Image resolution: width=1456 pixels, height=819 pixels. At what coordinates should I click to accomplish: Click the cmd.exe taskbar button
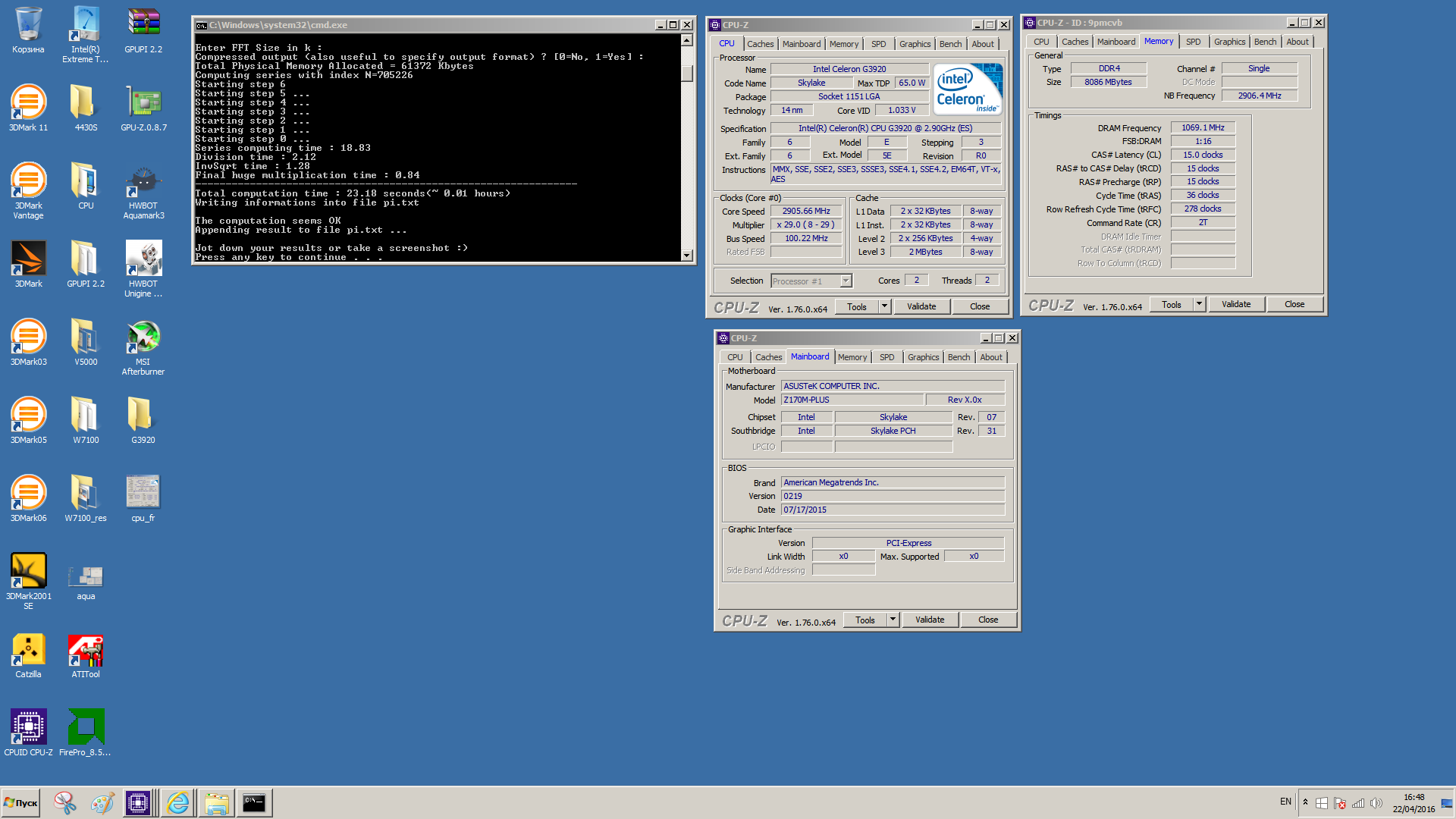pos(254,803)
